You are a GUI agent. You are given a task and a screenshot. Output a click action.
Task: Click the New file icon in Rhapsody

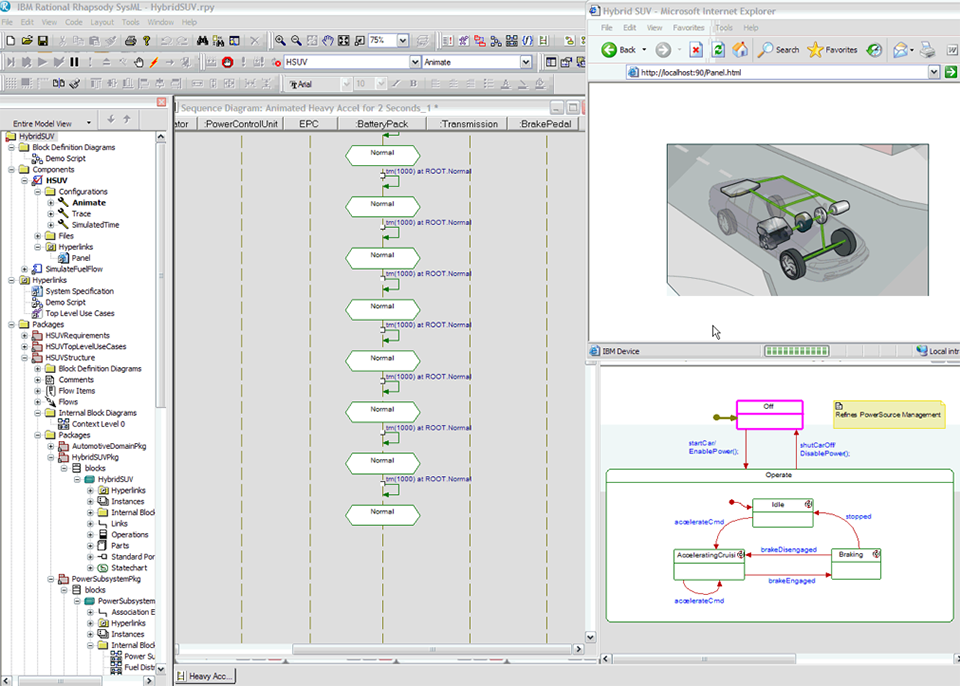(x=10, y=40)
